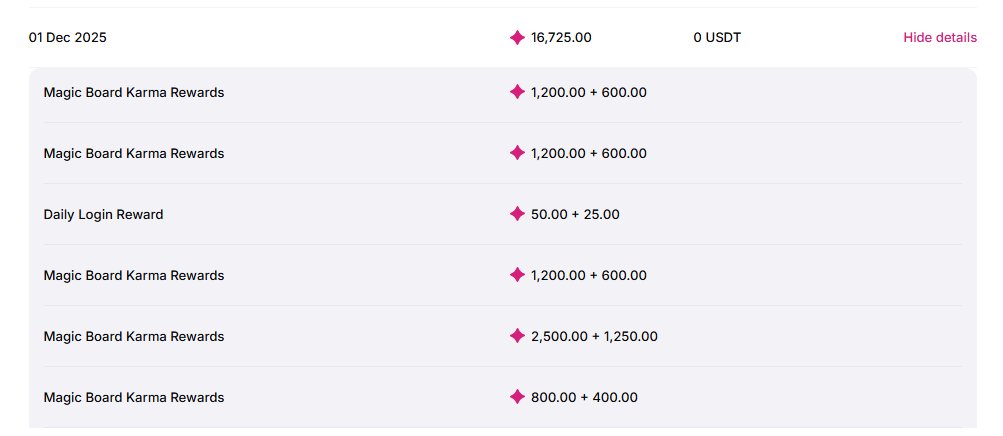
Task: Click the first Magic Board Karma Rewards label
Action: point(134,92)
